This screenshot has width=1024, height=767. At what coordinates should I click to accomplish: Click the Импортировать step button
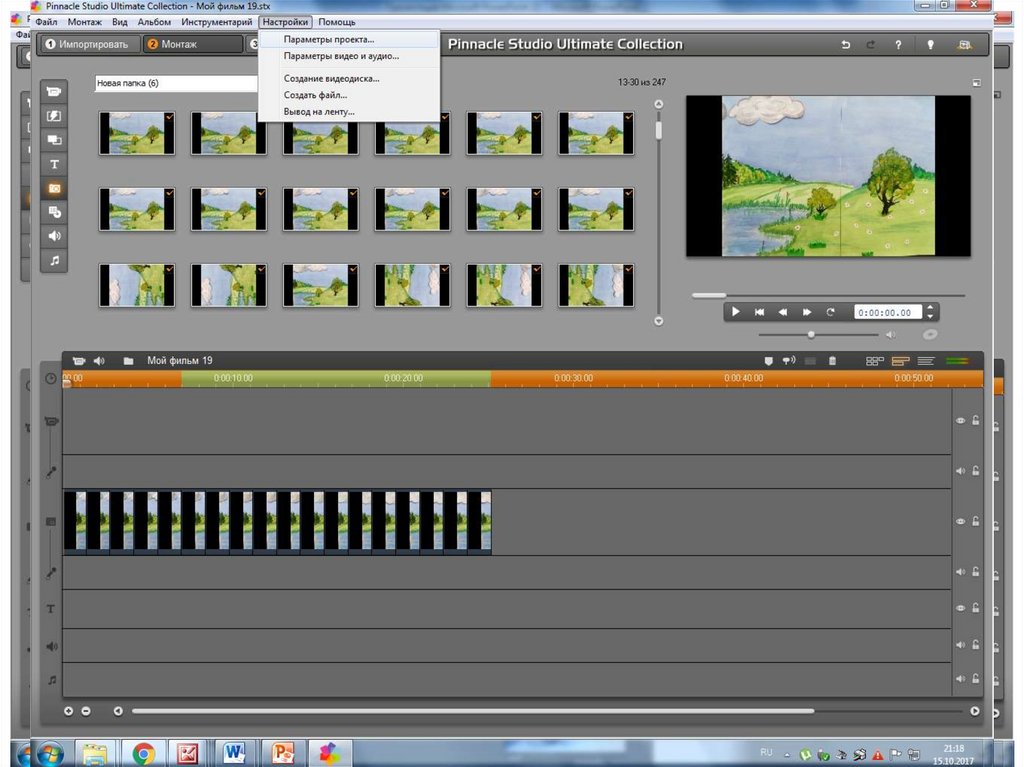(87, 45)
